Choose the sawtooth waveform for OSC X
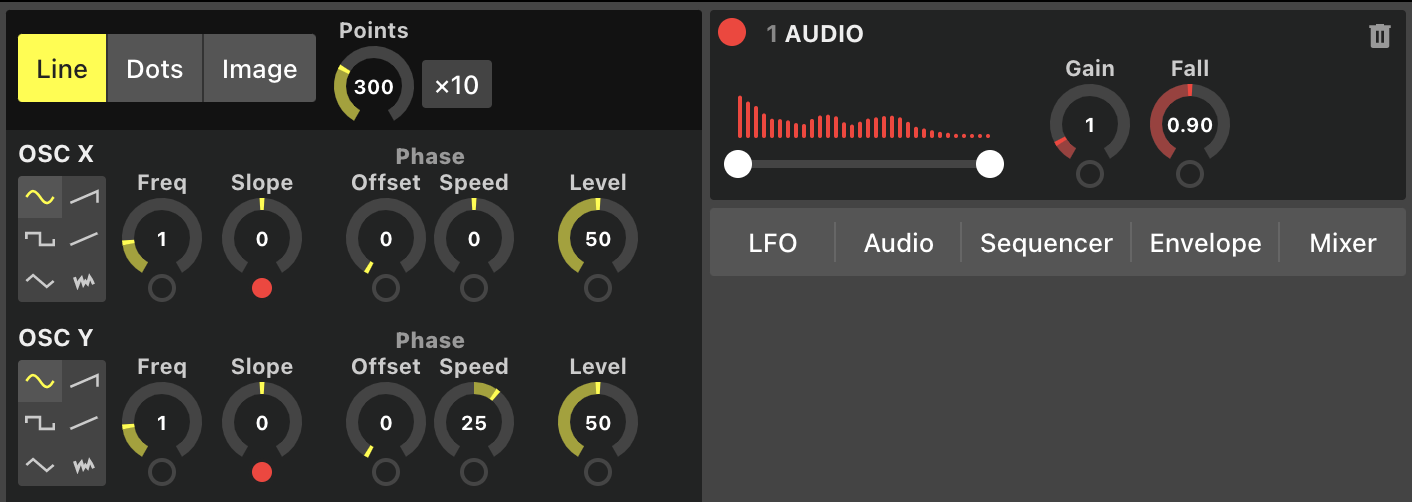 point(84,198)
